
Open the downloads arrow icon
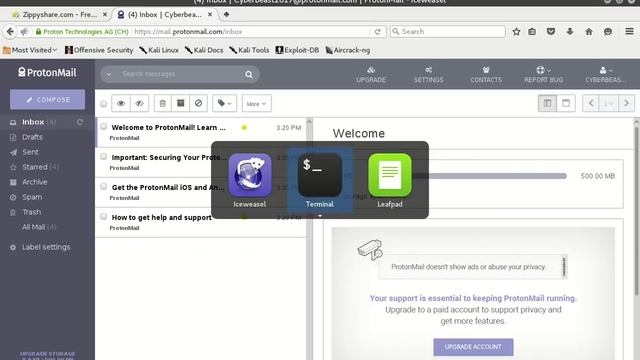(x=570, y=31)
